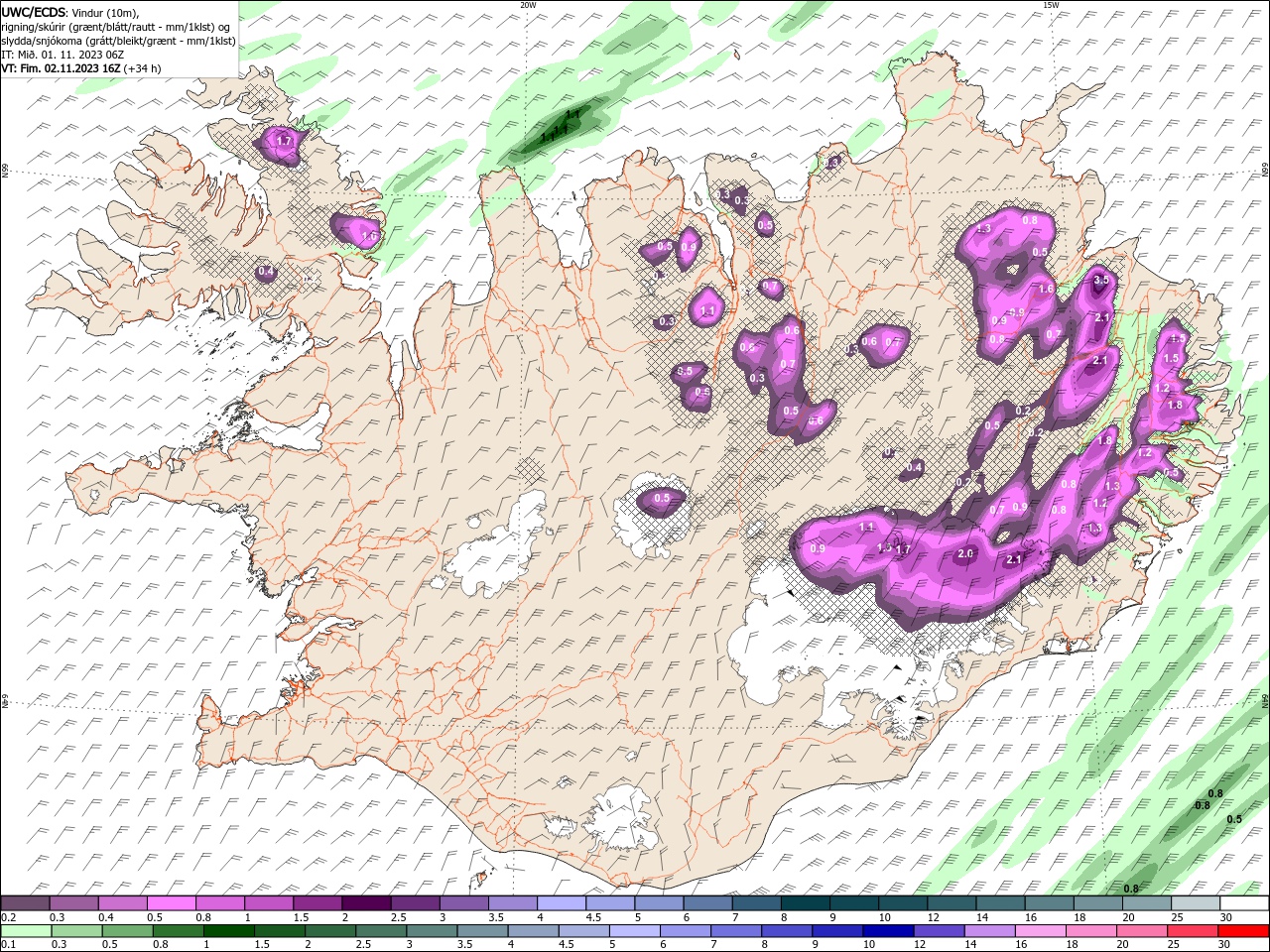Click the darkest purple swatch between 2 and 2.5
1270x952 pixels.
[x=366, y=903]
